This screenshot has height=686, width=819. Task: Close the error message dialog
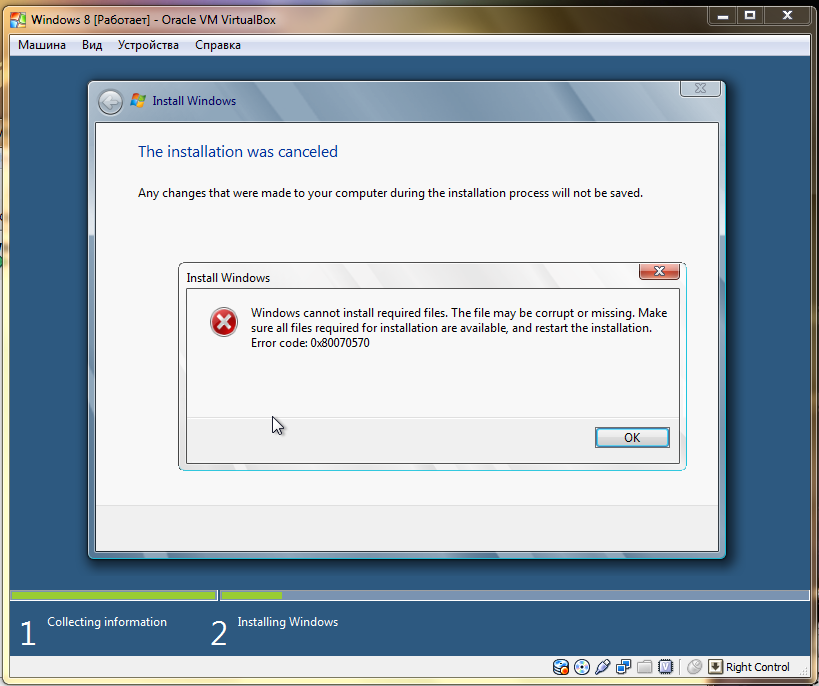click(659, 271)
